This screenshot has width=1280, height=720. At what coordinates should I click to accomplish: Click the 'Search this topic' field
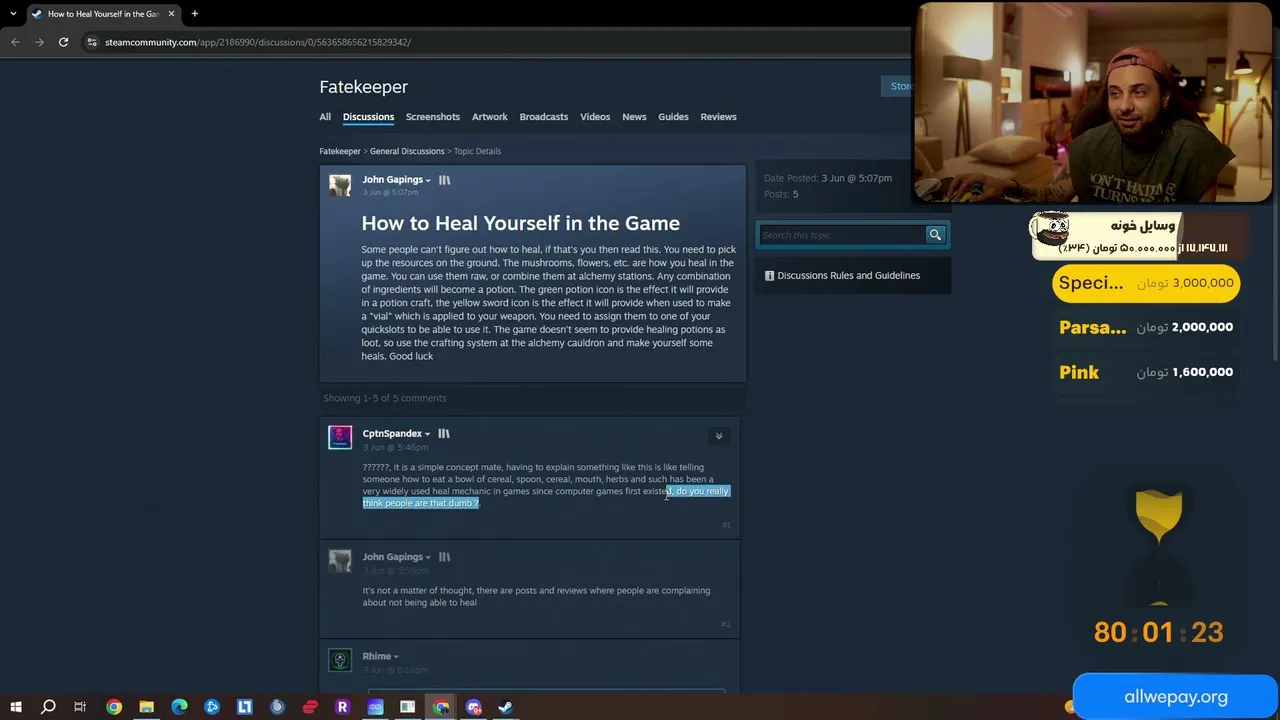(x=841, y=235)
